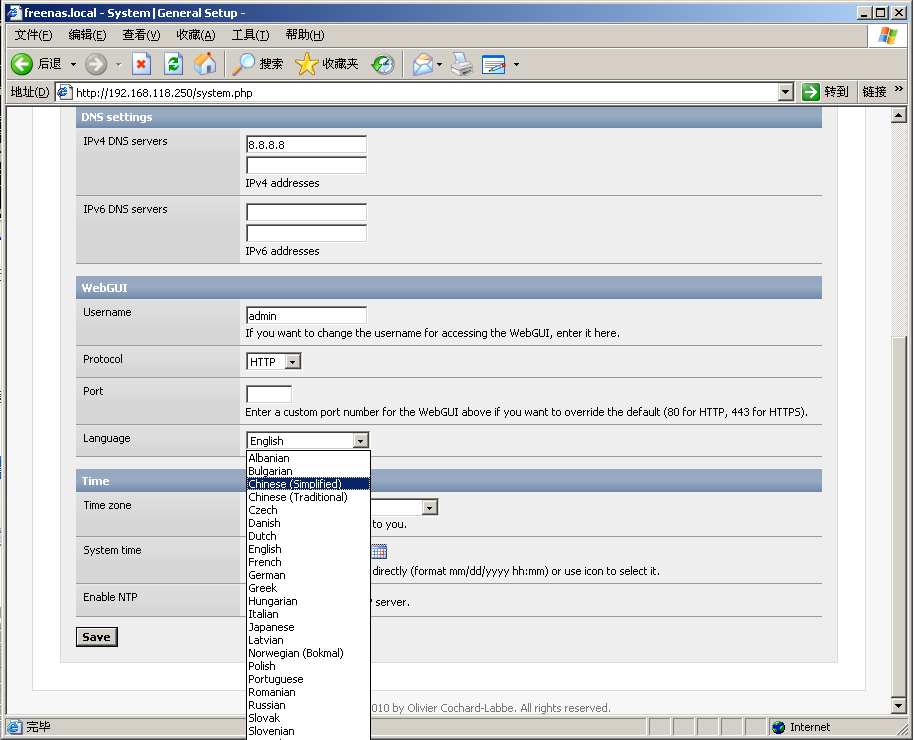
Task: Click the Save button
Action: [97, 637]
